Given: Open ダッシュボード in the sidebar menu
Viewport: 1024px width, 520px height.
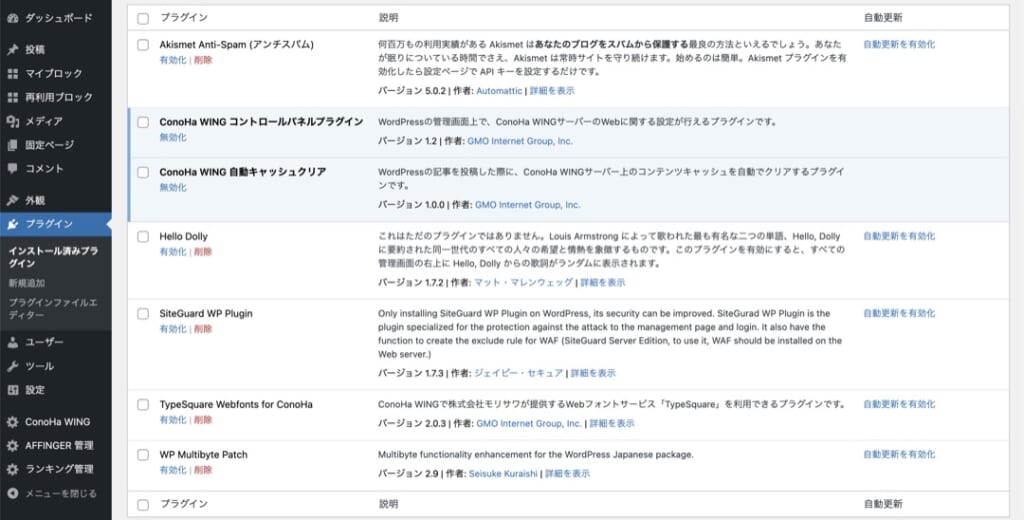Looking at the screenshot, I should 56,18.
